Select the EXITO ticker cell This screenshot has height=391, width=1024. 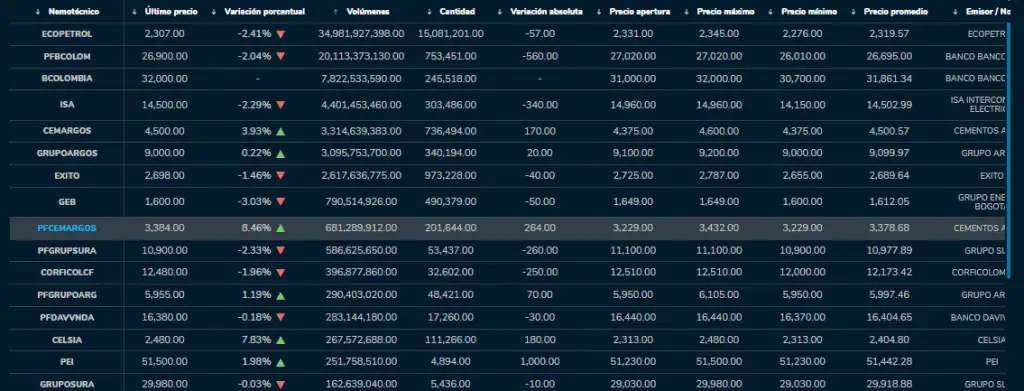coord(67,176)
